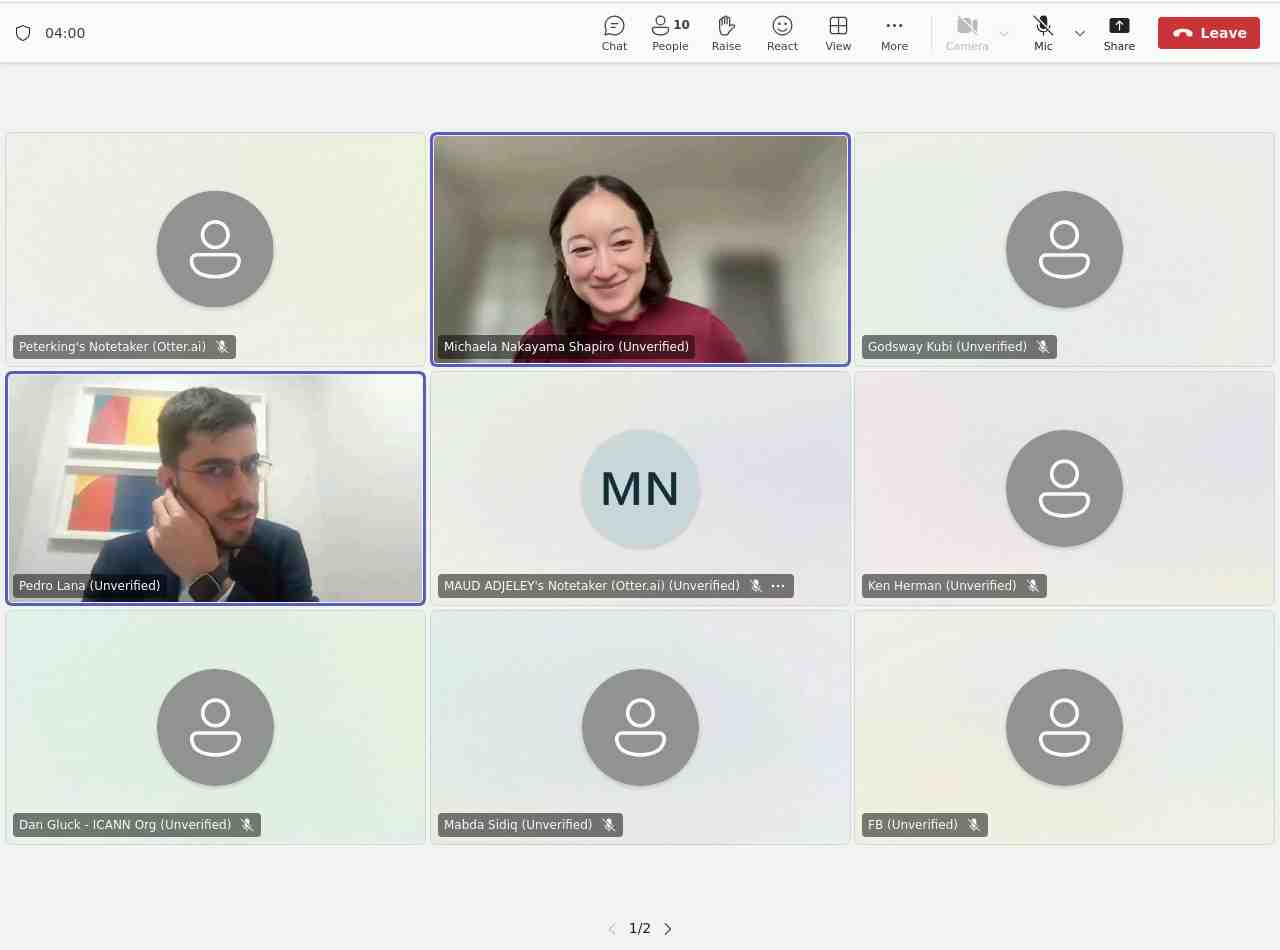Open the View layout options
1280x950 pixels.
pos(838,33)
